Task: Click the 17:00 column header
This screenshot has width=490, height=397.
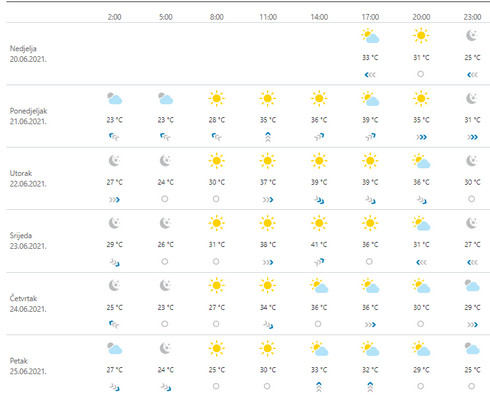Action: tap(370, 17)
